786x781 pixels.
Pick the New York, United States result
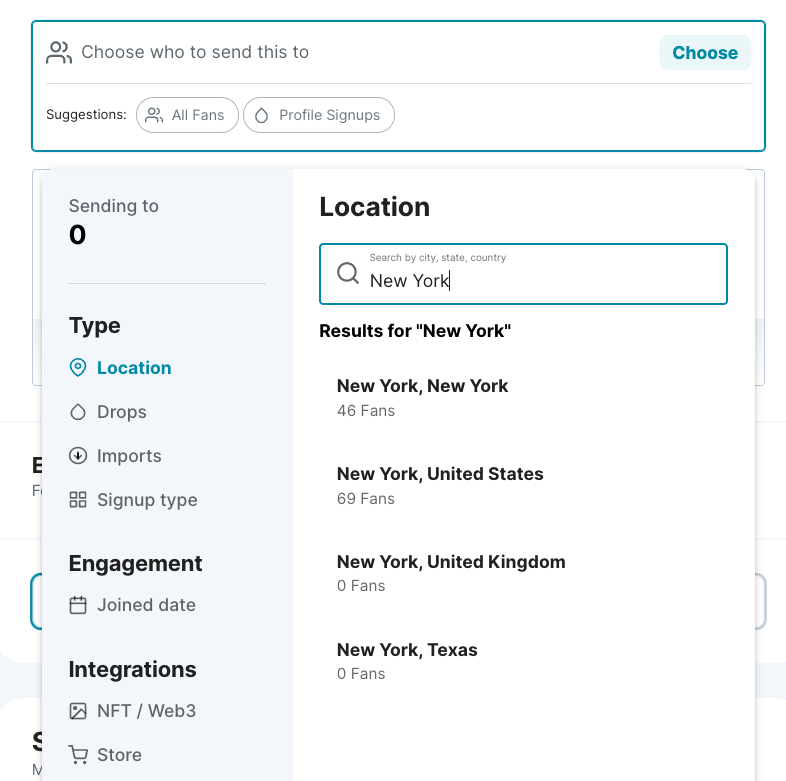pyautogui.click(x=440, y=485)
